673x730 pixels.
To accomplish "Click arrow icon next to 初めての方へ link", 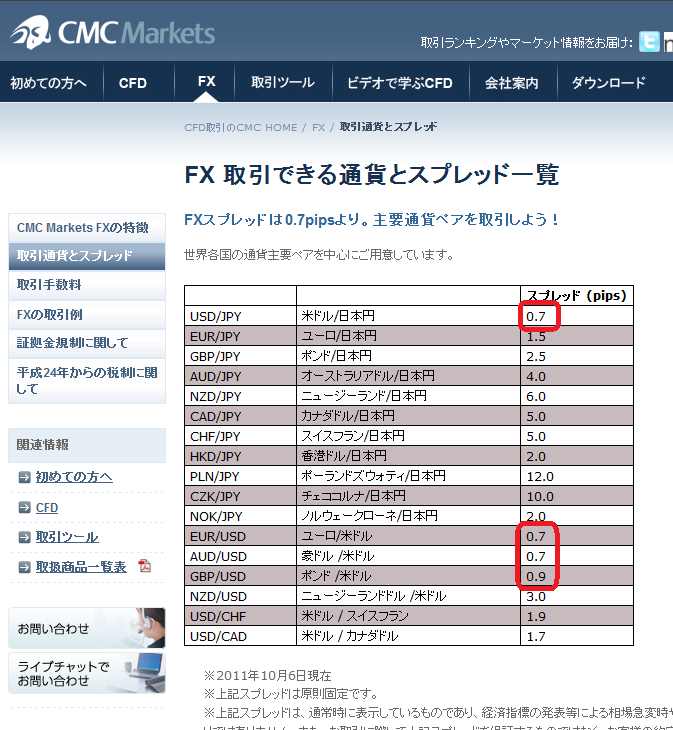I will (25, 477).
